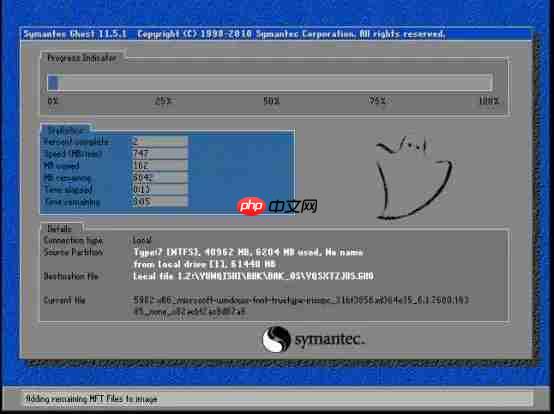Click the Symantec Ghost 11.5.1 title bar
554x414 pixels.
pyautogui.click(x=276, y=34)
